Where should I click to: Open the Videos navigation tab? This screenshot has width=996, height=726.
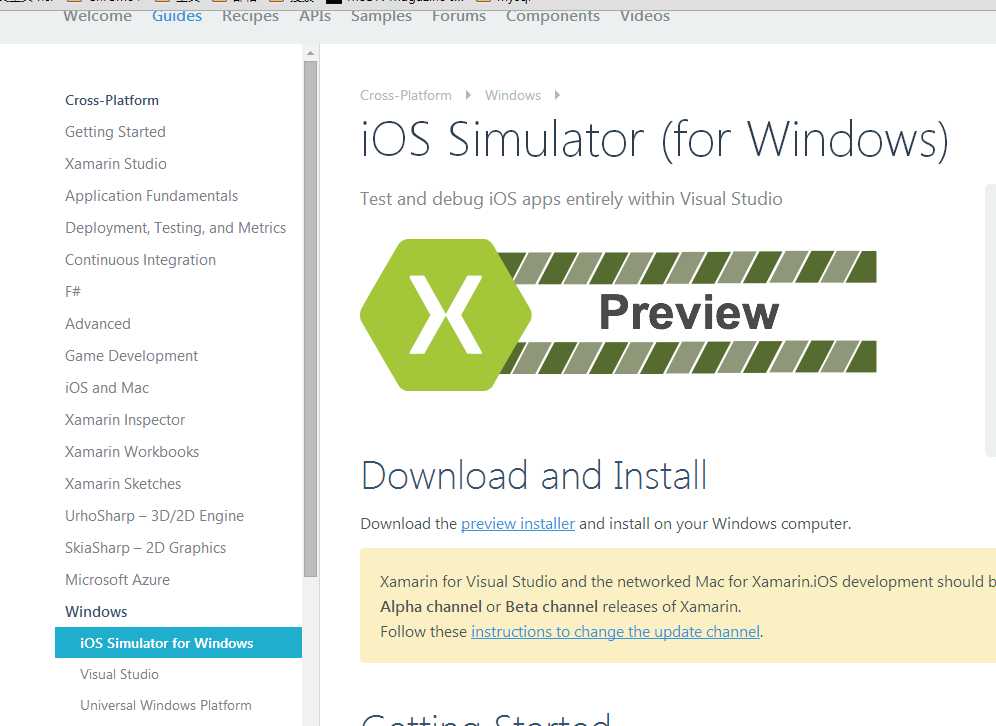click(x=645, y=16)
